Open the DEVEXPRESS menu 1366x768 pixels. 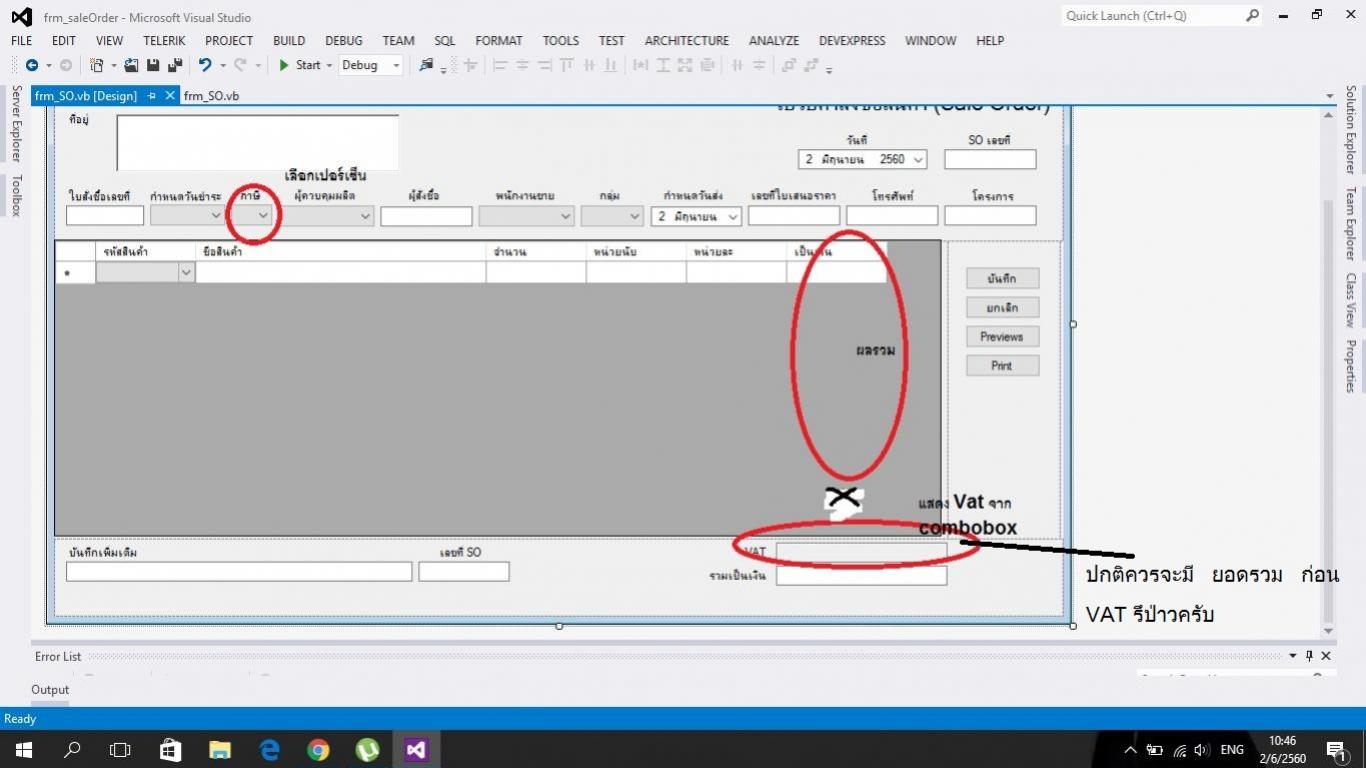click(x=852, y=41)
